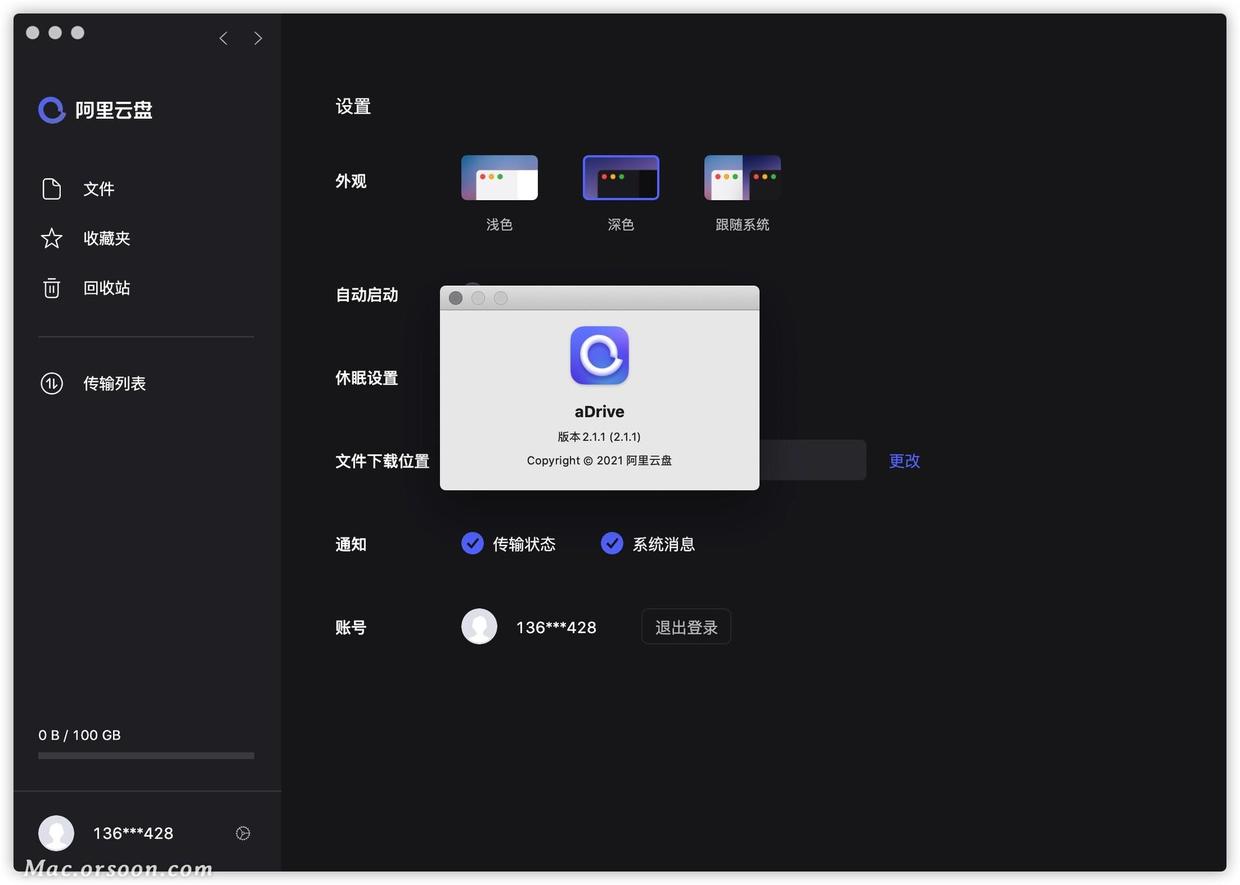Image resolution: width=1240 pixels, height=885 pixels.
Task: Click the Copyright © 2021 阿里云盘 text
Action: pos(599,461)
